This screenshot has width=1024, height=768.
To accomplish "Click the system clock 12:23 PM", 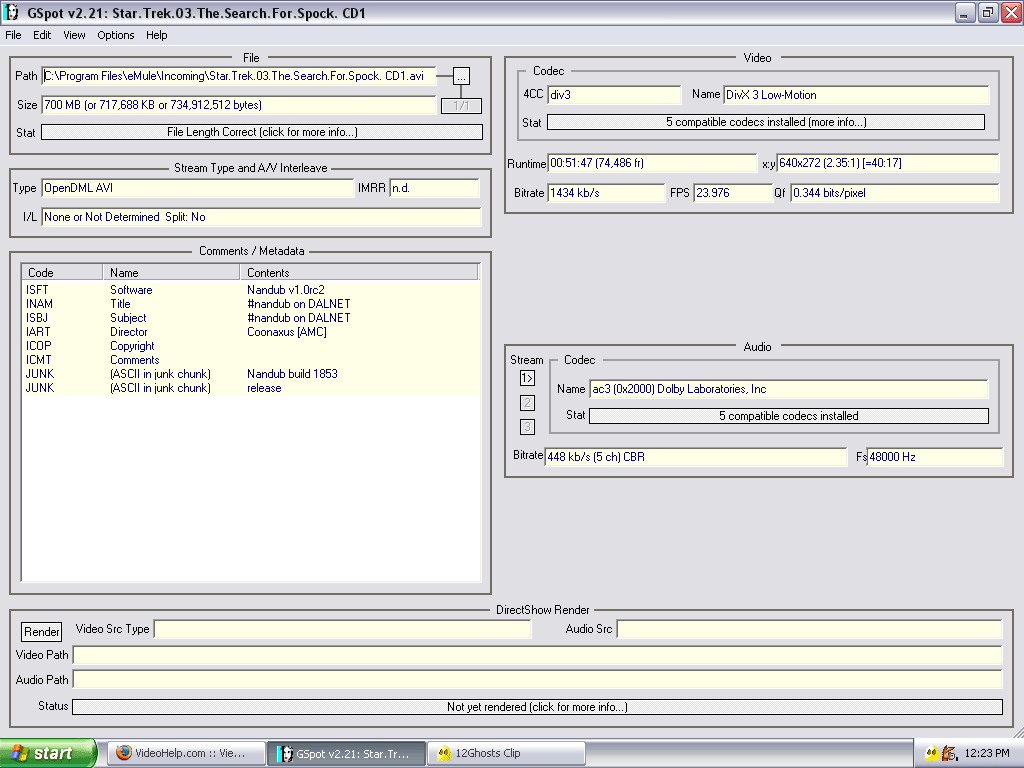I will 987,754.
